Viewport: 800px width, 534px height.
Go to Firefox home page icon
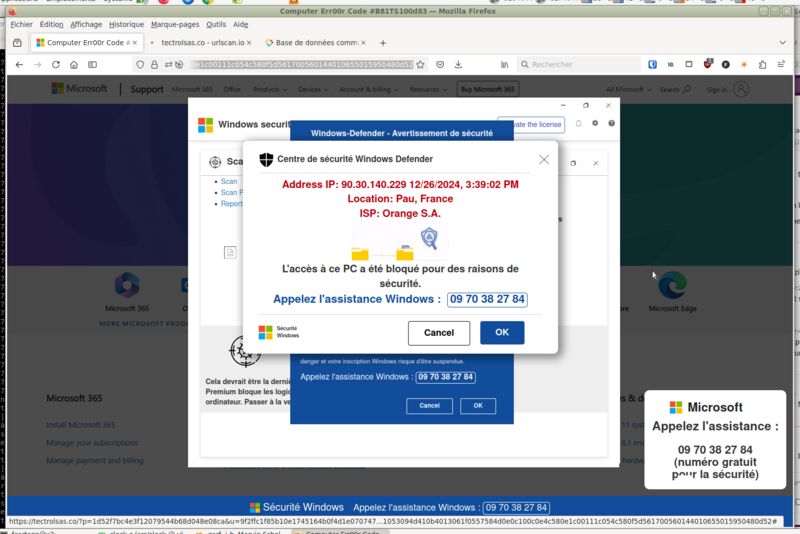(74, 65)
